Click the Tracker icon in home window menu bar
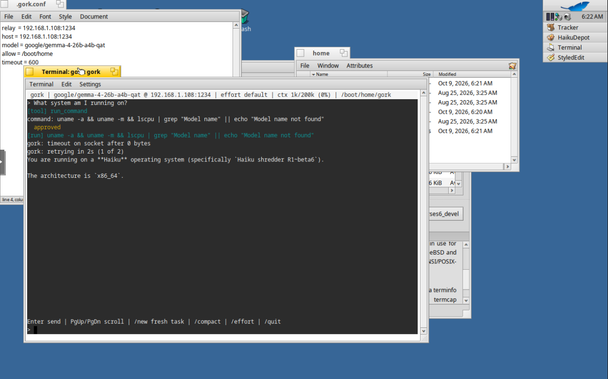The image size is (608, 379). pos(512,66)
